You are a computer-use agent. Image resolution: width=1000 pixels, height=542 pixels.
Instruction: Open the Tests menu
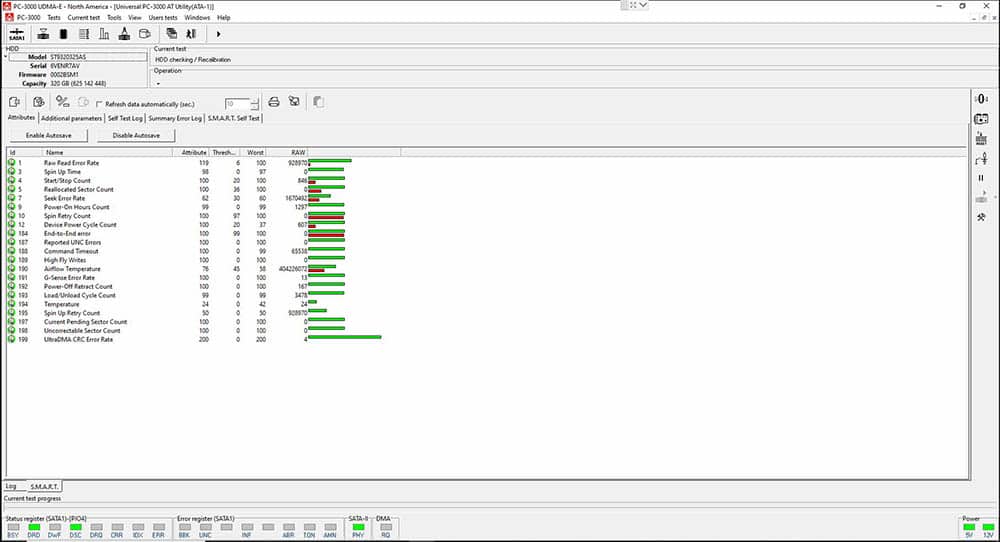[54, 17]
